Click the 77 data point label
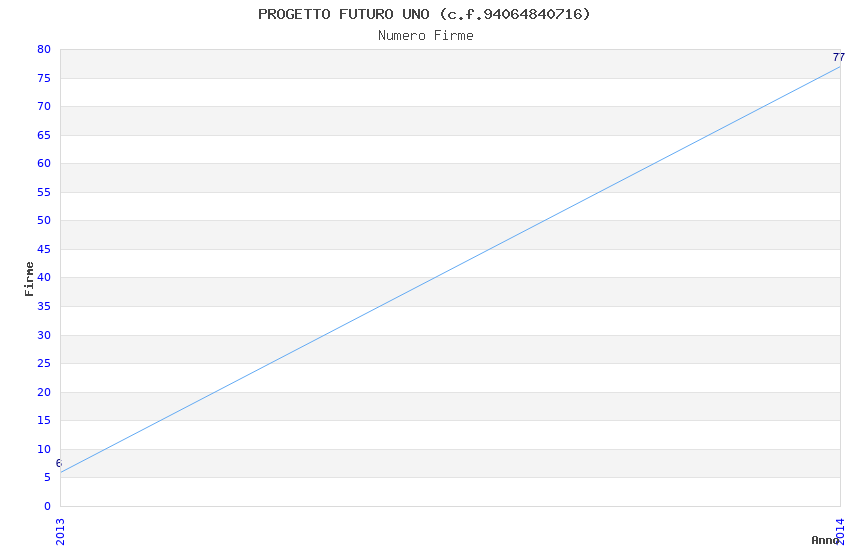The width and height of the screenshot is (850, 550). [838, 58]
